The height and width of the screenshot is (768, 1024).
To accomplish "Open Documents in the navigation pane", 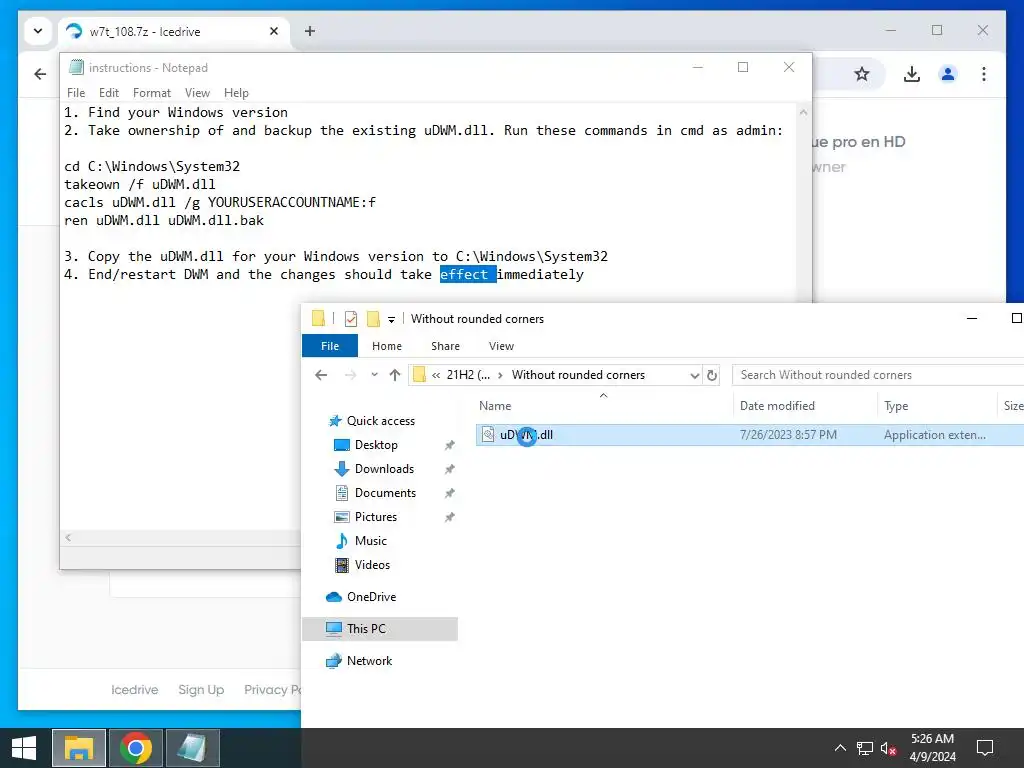I will pyautogui.click(x=385, y=493).
